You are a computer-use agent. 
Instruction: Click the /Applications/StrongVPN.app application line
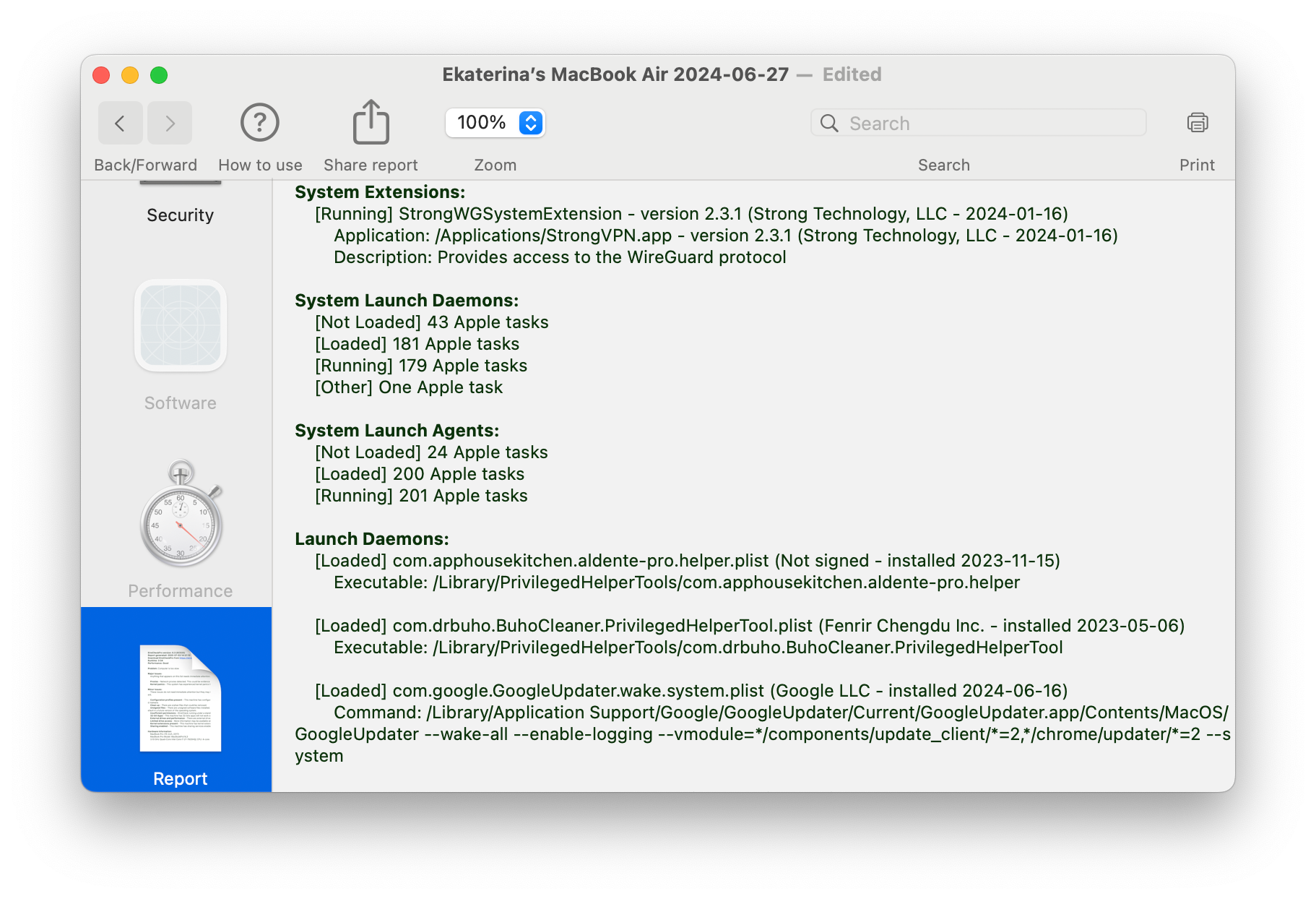tap(726, 236)
